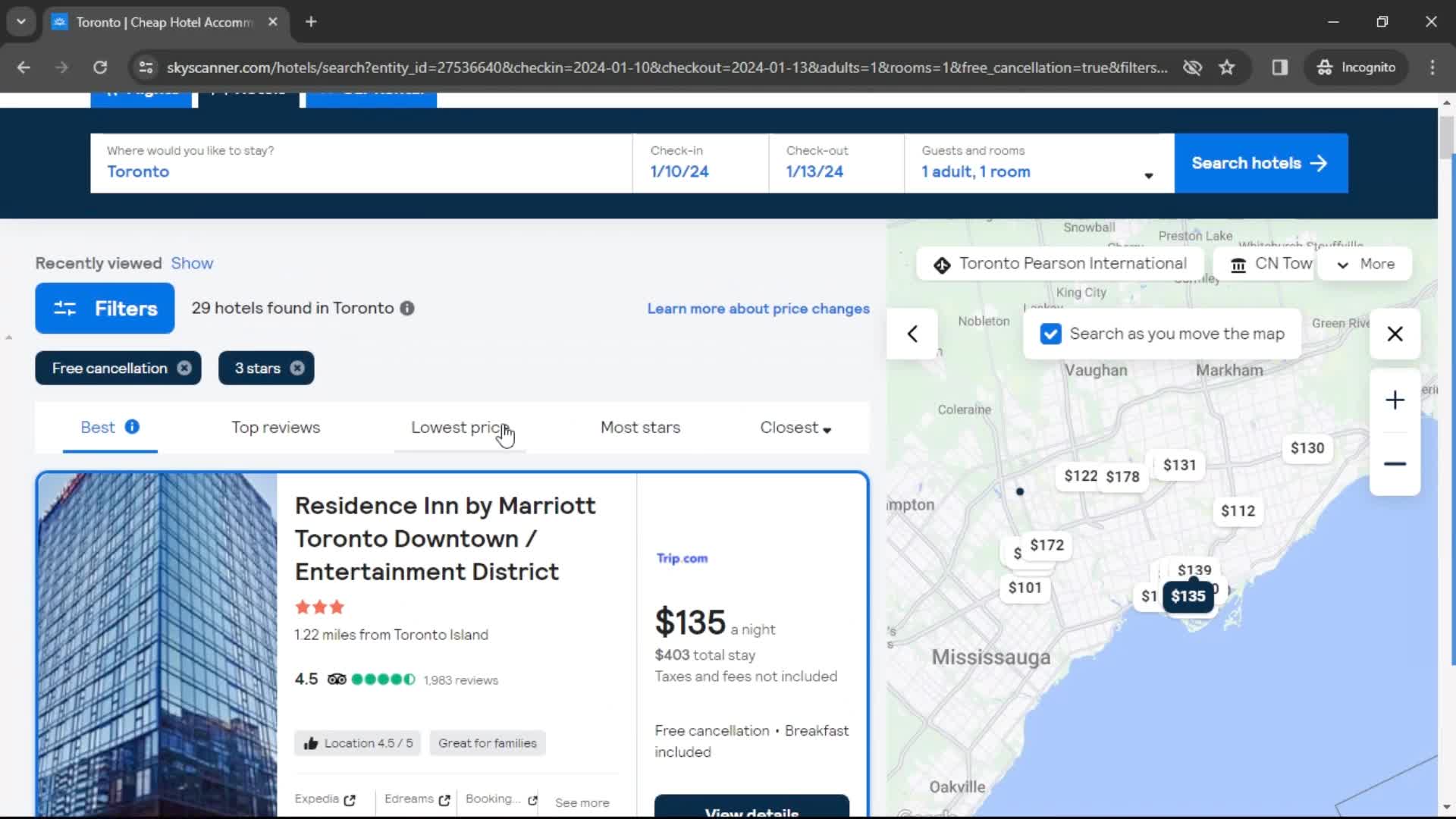1456x819 pixels.
Task: Sort results by Best
Action: pyautogui.click(x=98, y=427)
